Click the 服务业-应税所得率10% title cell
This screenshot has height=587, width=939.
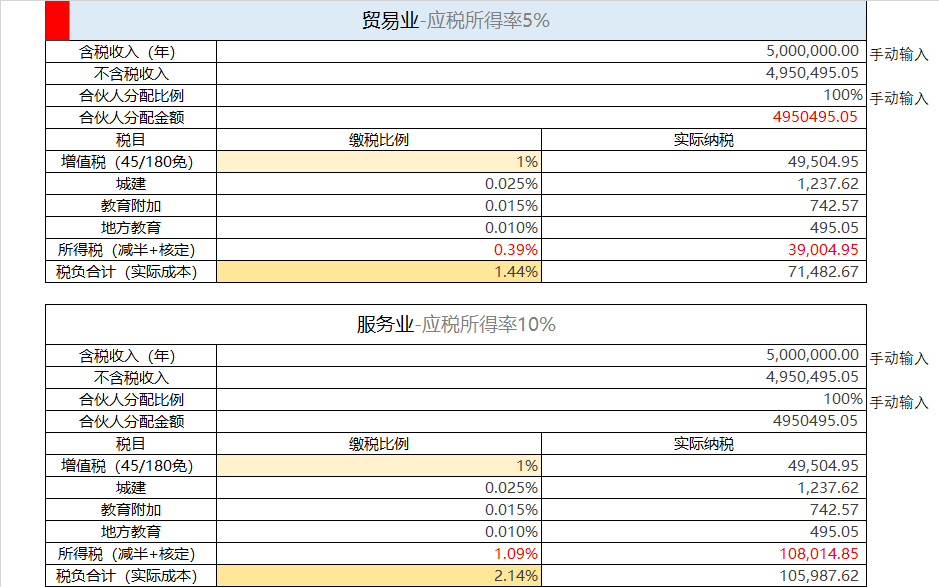456,325
